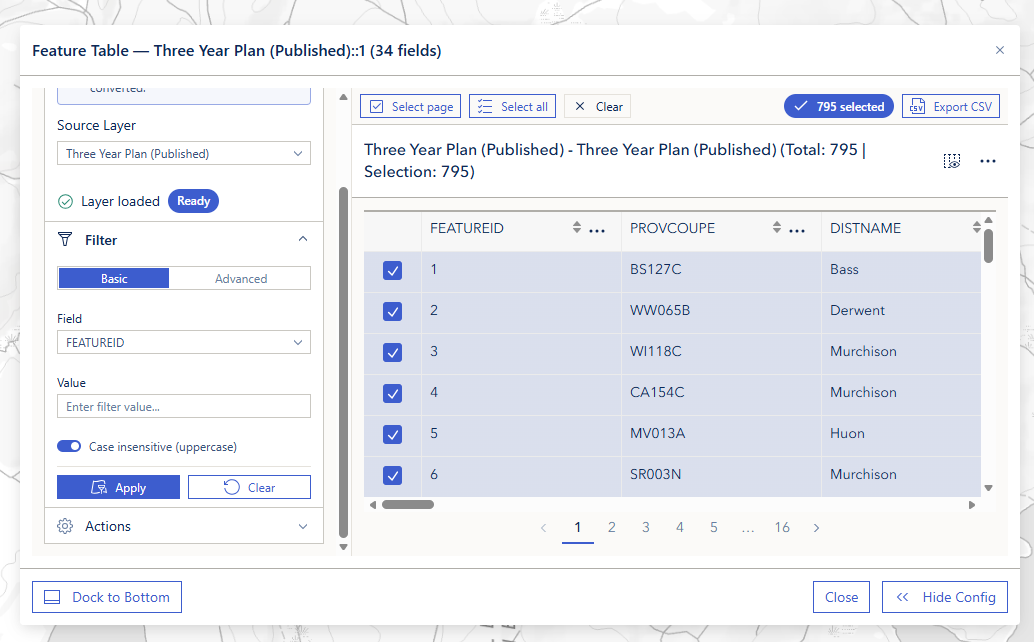The image size is (1034, 642).
Task: Go to page 4
Action: (x=679, y=527)
